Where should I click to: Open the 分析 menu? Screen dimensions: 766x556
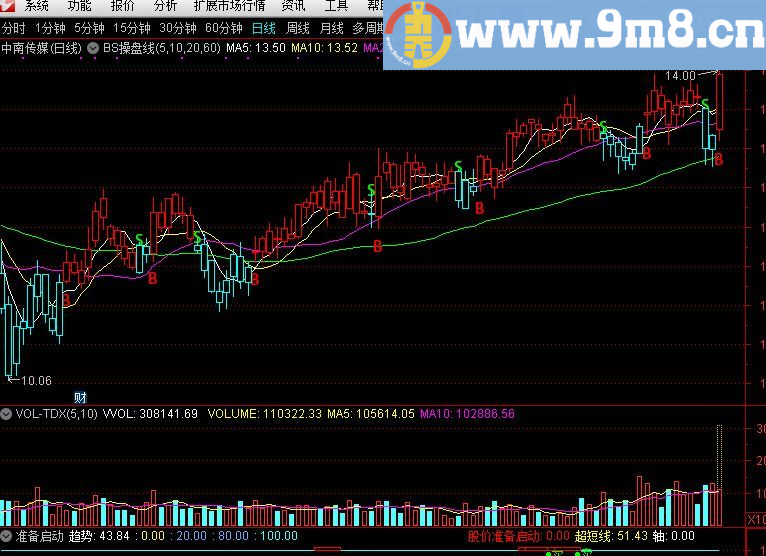click(x=165, y=5)
